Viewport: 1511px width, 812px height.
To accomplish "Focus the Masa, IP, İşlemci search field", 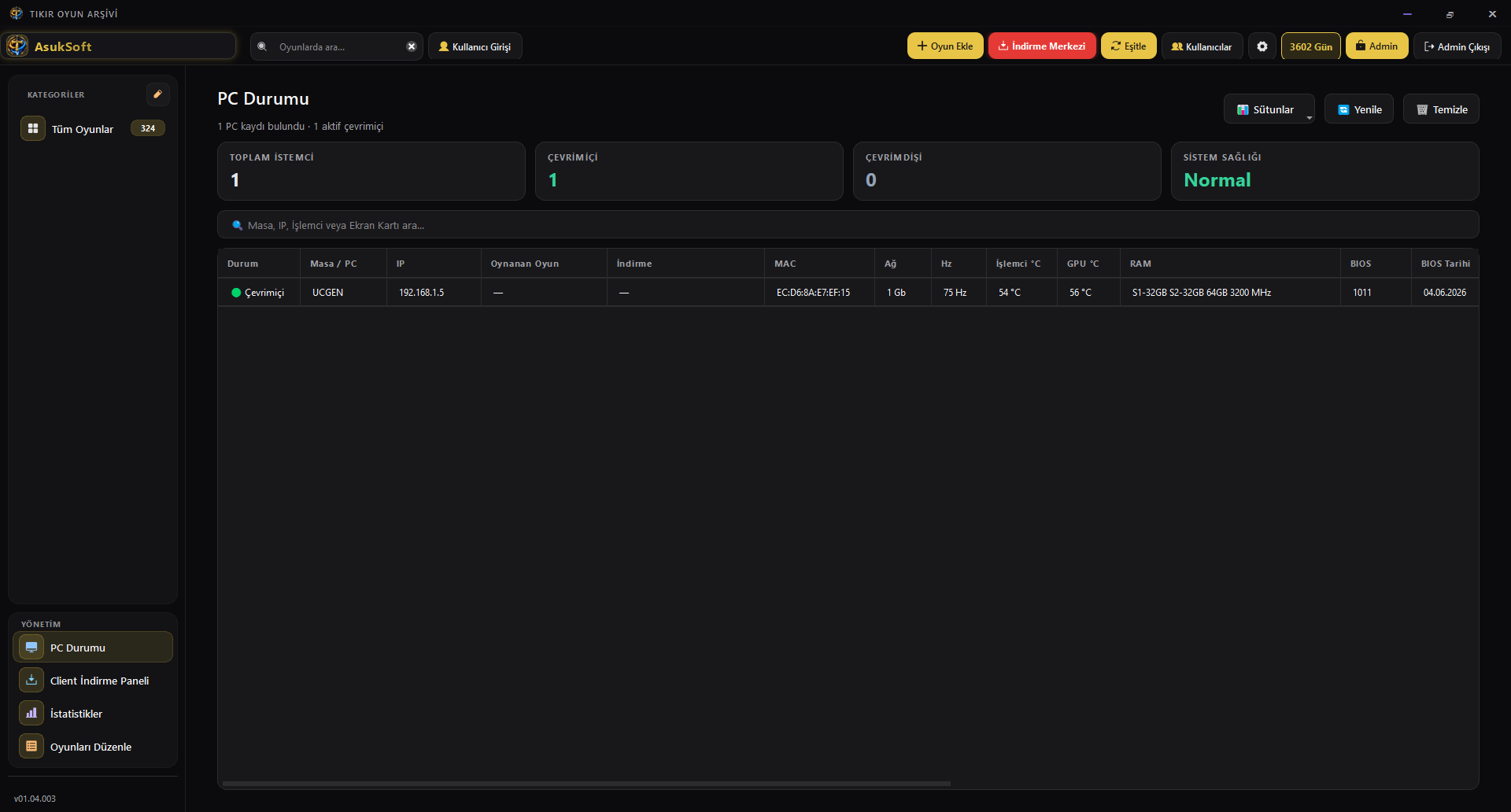I will click(848, 225).
